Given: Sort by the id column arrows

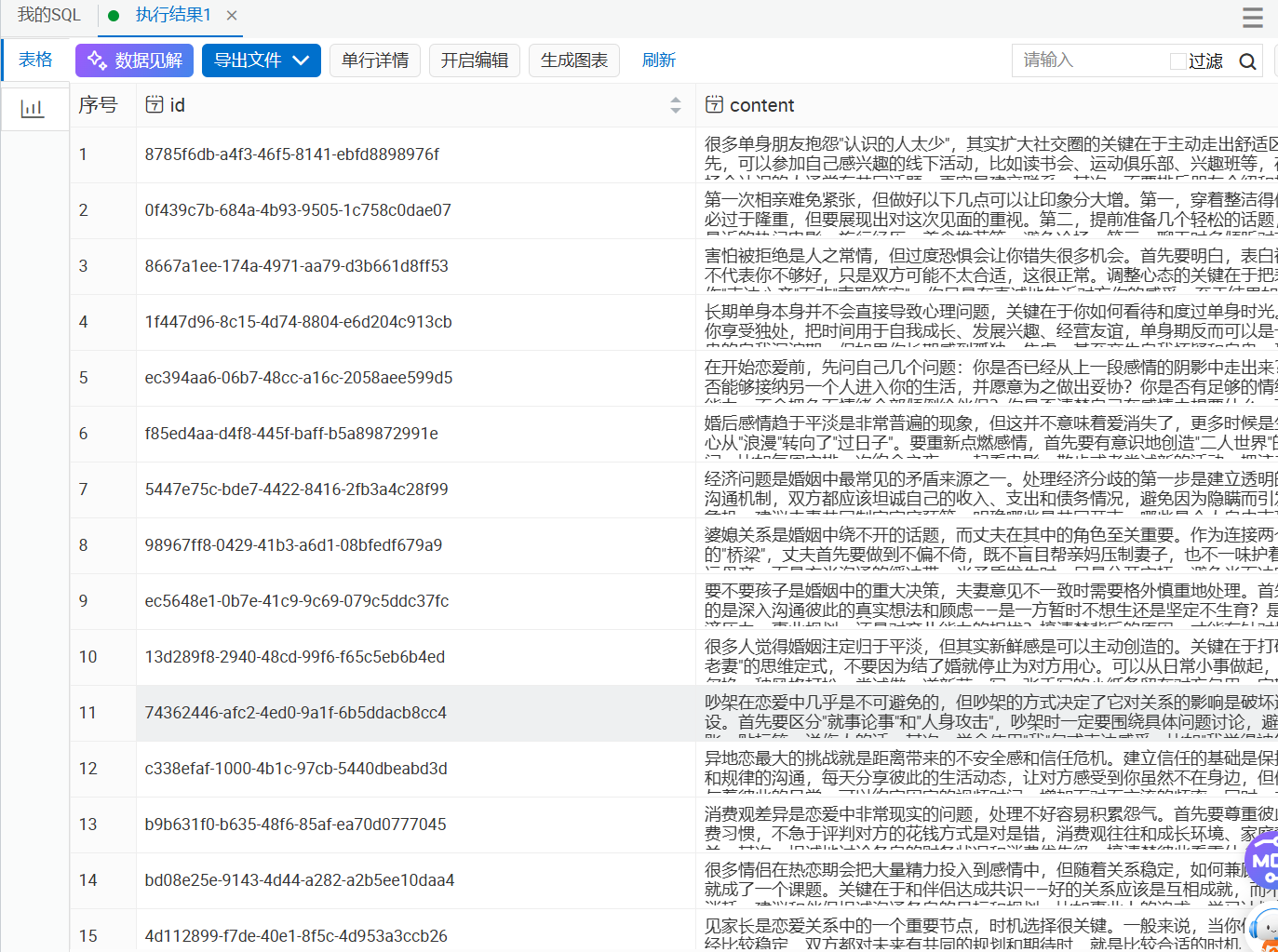Looking at the screenshot, I should (676, 105).
